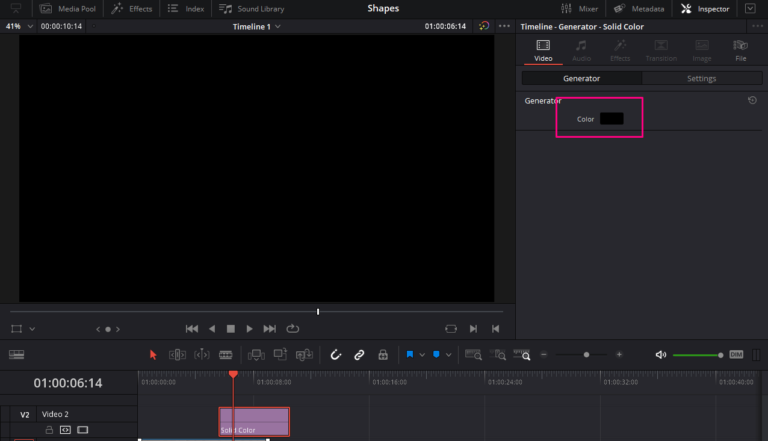Image resolution: width=768 pixels, height=441 pixels.
Task: Go to previous keyframe arrow
Action: click(x=98, y=329)
